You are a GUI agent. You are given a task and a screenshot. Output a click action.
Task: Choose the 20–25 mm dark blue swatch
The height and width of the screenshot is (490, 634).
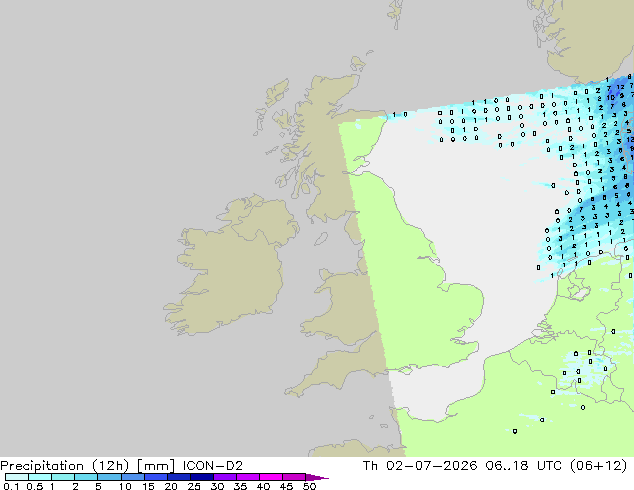[x=178, y=477]
